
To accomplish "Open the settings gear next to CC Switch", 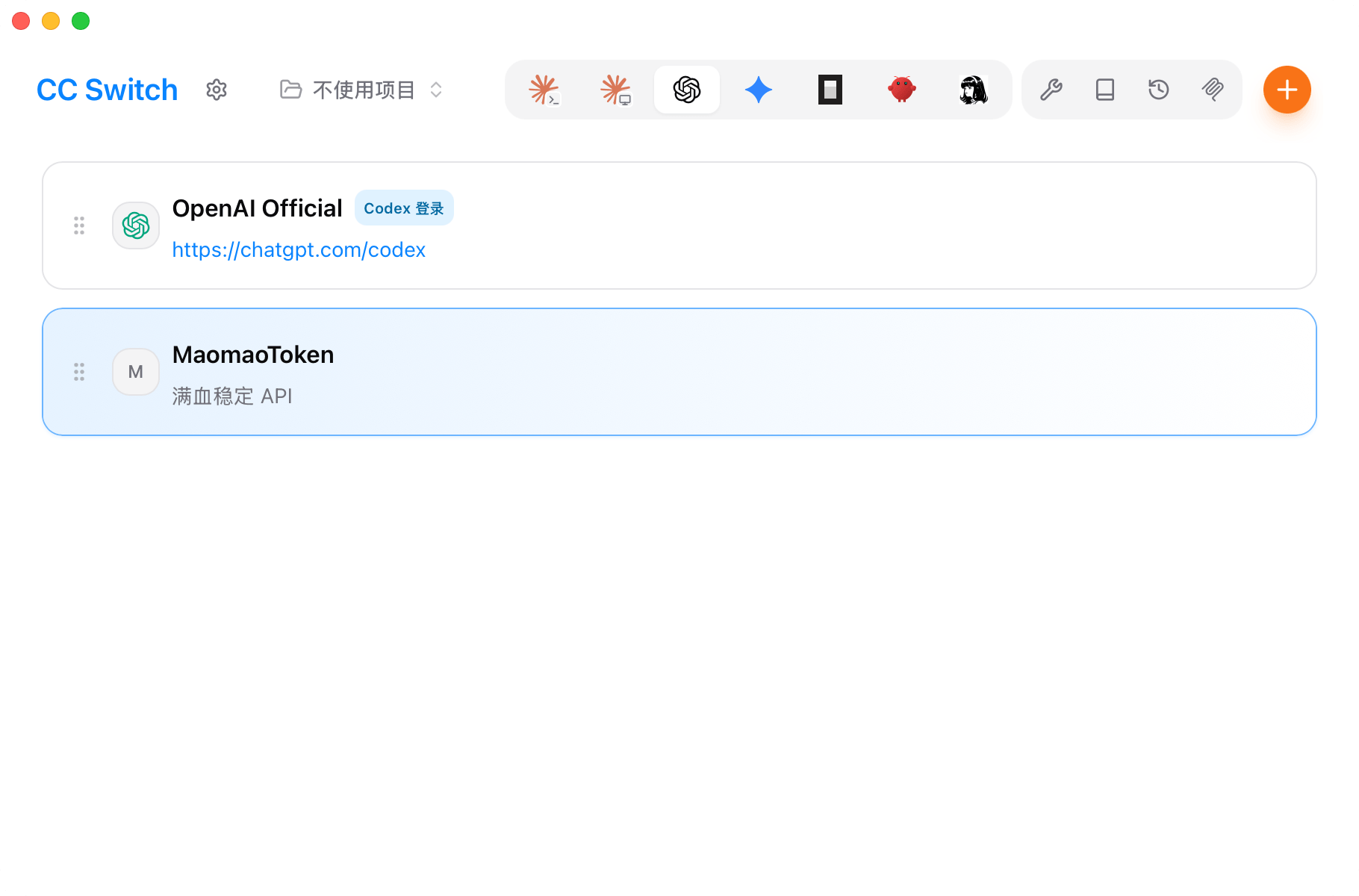I will 217,90.
